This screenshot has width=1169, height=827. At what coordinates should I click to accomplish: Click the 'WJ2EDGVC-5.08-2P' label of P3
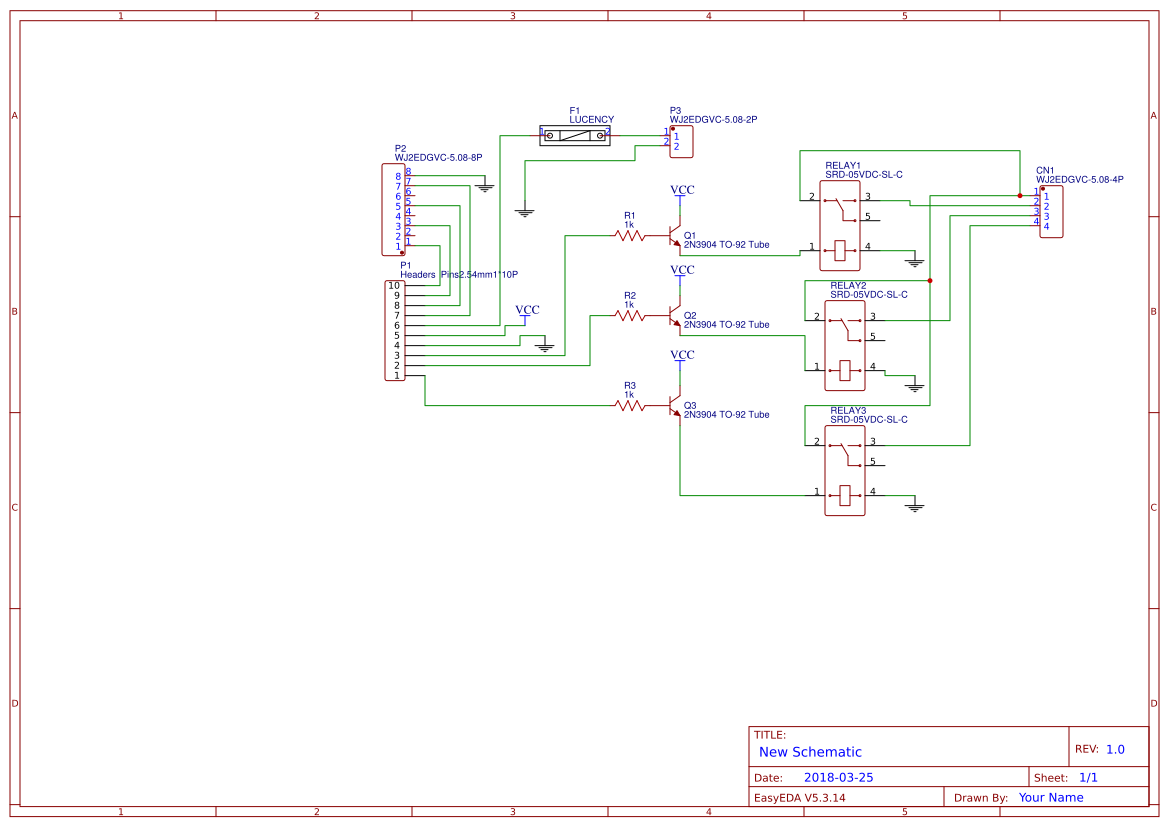713,119
